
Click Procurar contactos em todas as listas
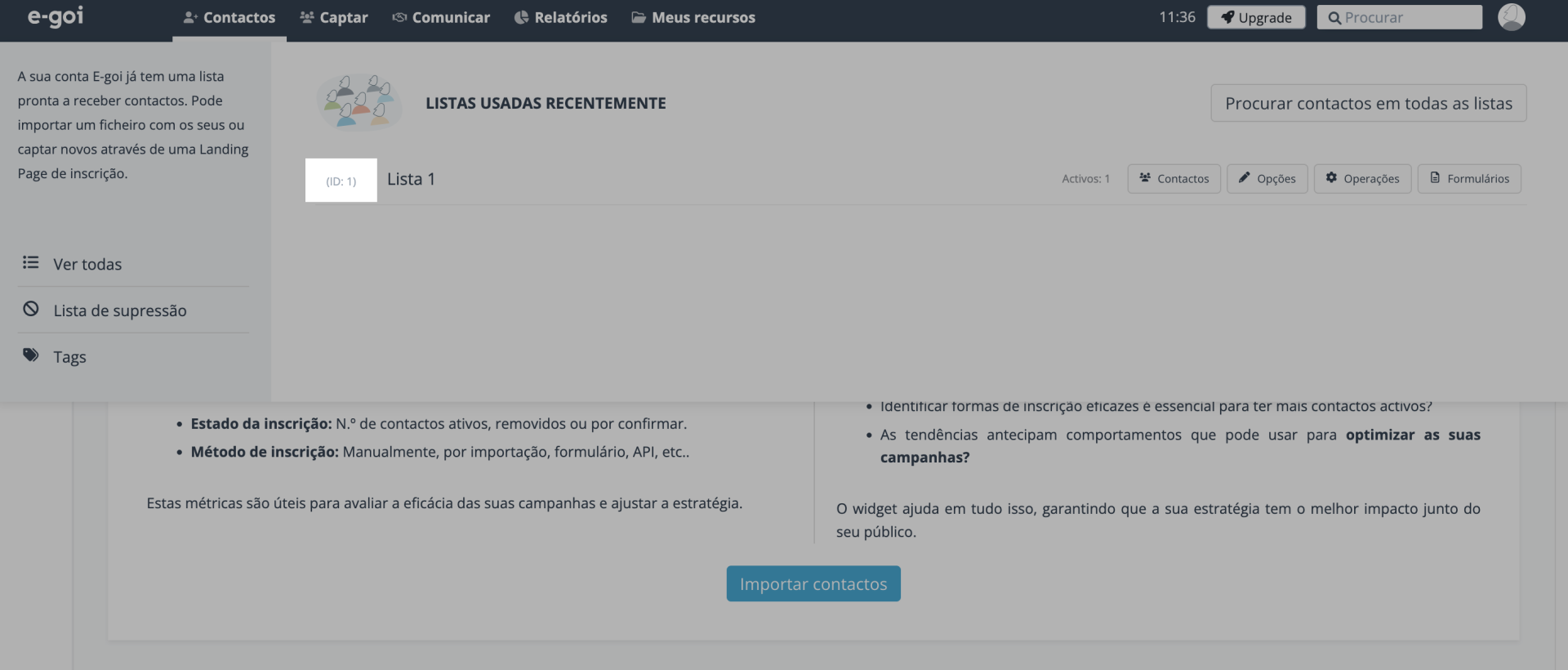pos(1368,103)
